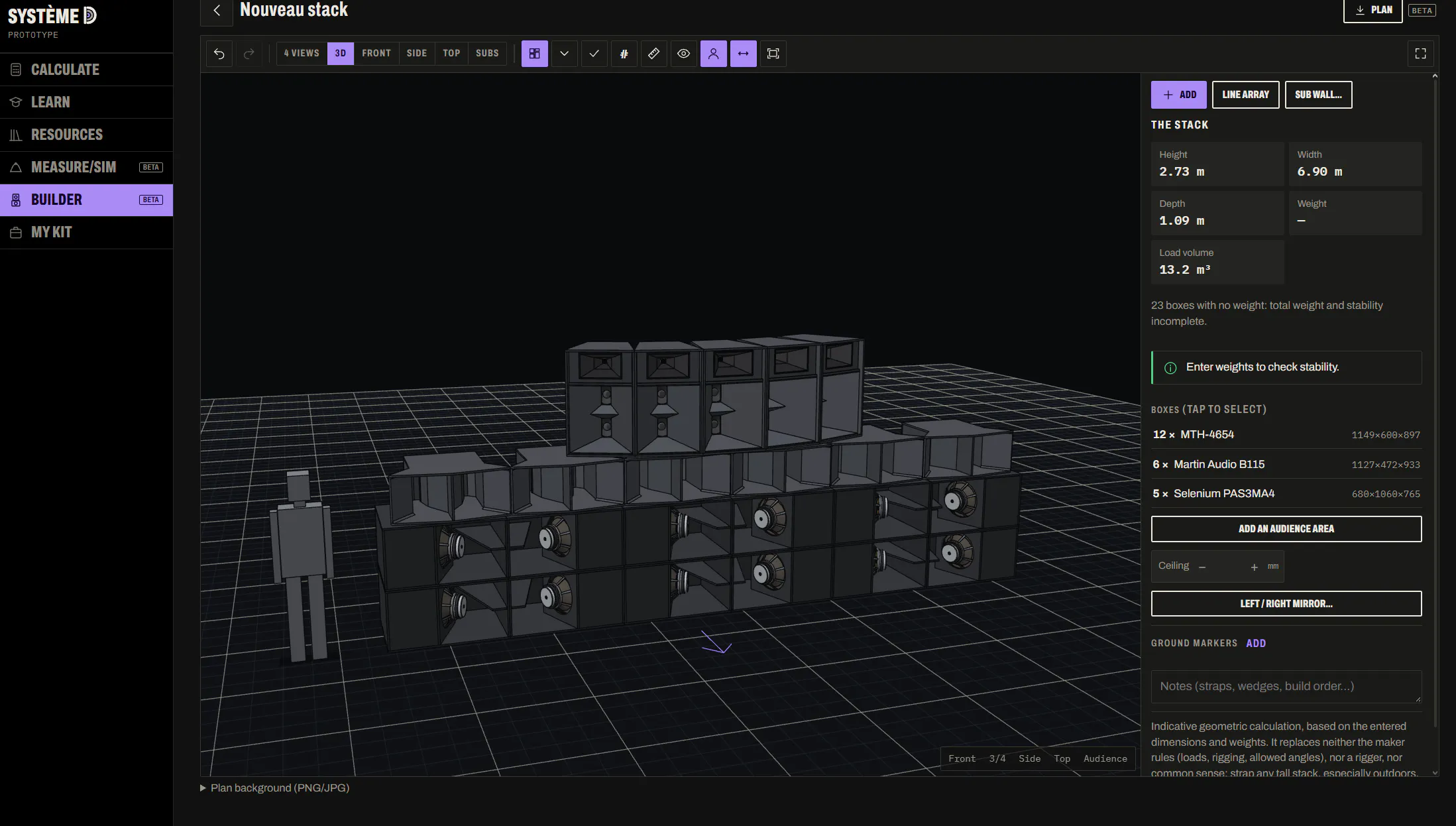Click the hash grid icon
The image size is (1456, 826).
(x=624, y=54)
